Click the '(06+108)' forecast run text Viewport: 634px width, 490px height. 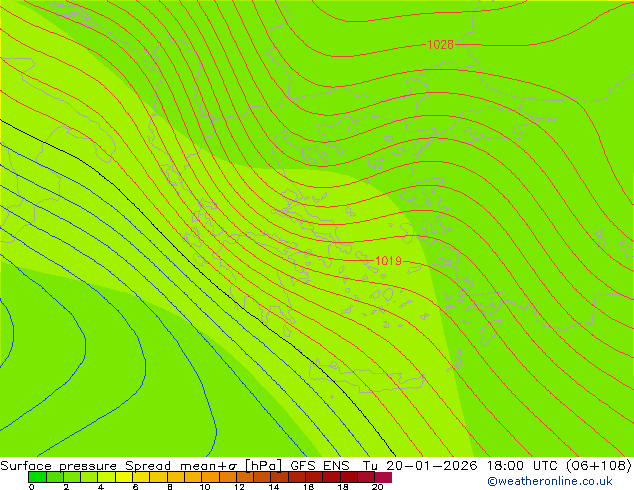[598, 466]
